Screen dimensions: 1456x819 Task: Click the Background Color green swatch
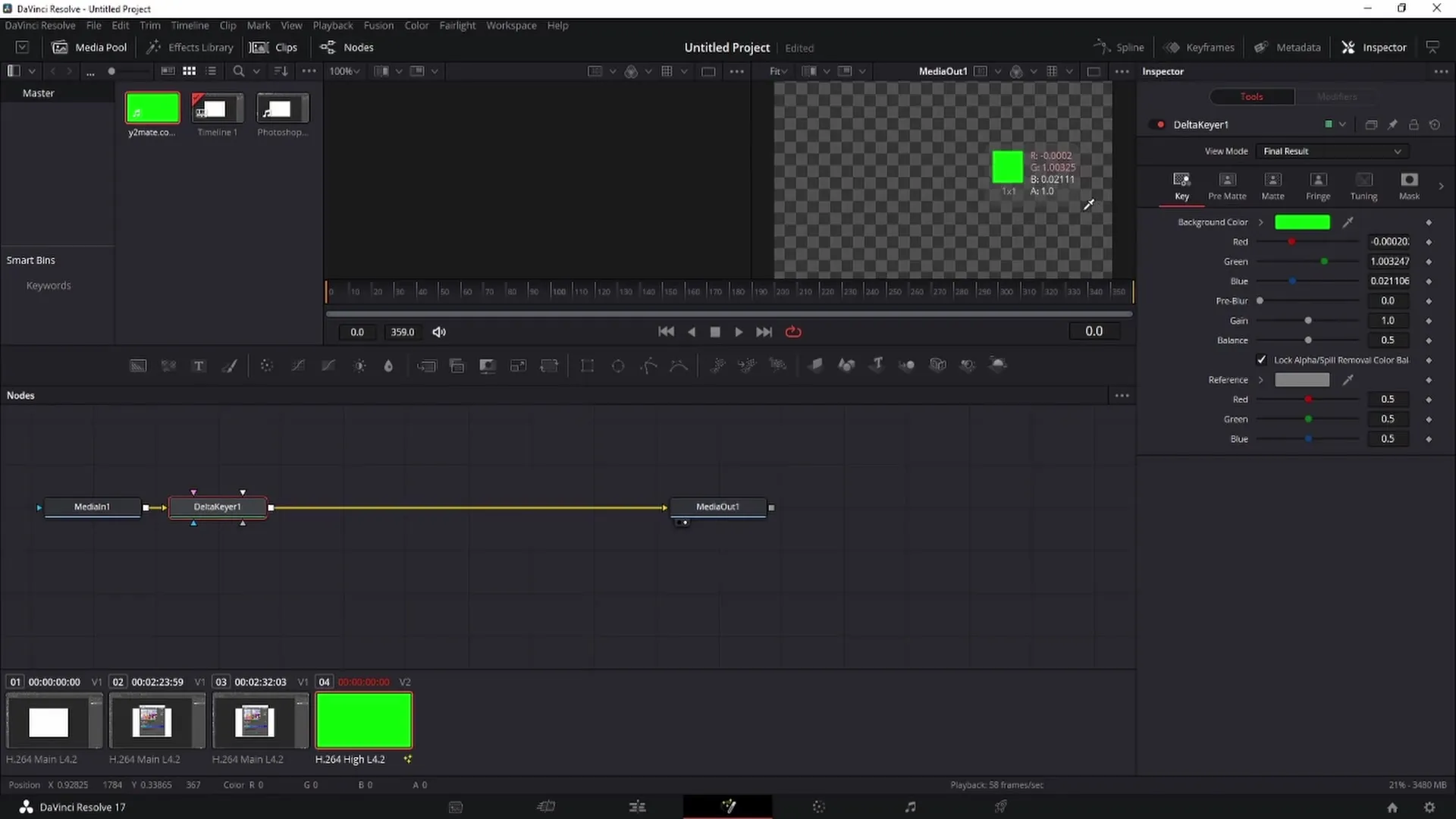click(x=1302, y=222)
